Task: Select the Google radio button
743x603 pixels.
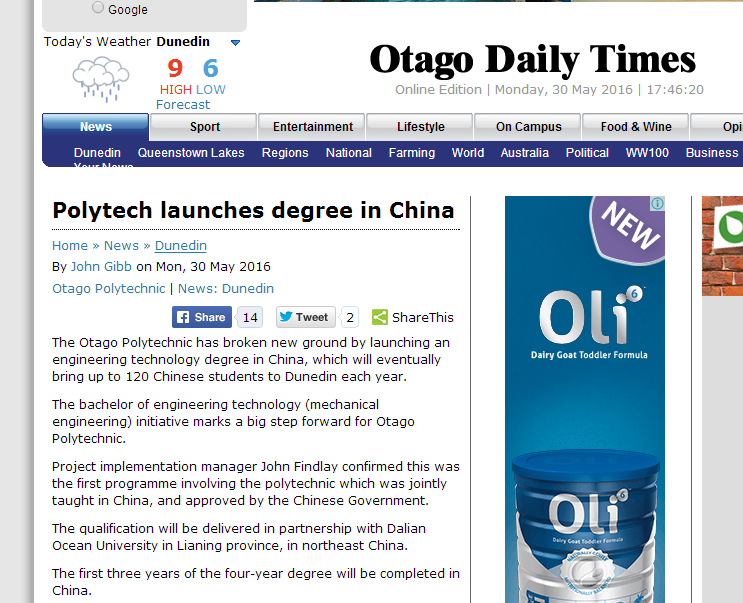Action: click(x=98, y=8)
